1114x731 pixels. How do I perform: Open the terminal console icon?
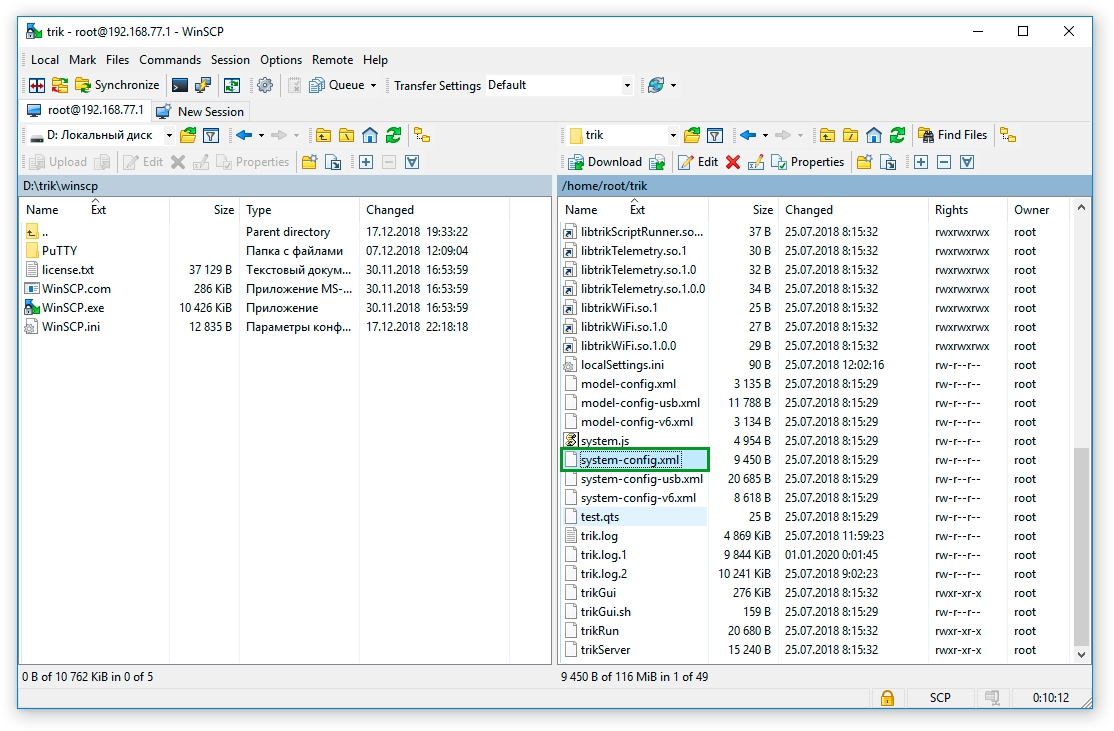pyautogui.click(x=180, y=85)
